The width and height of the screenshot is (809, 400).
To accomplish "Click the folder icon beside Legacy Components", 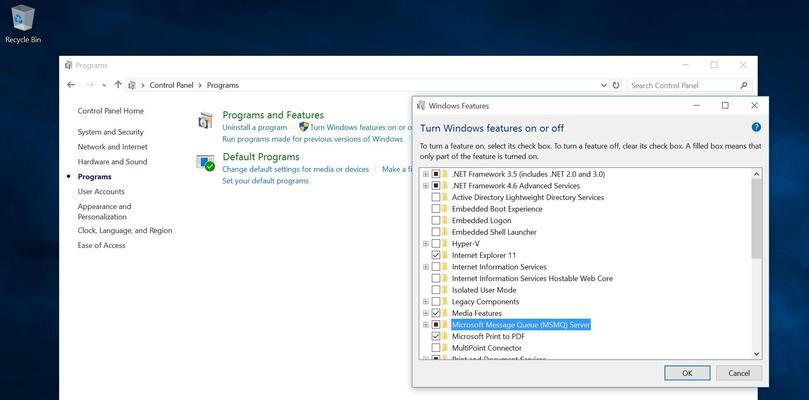I will (x=445, y=301).
